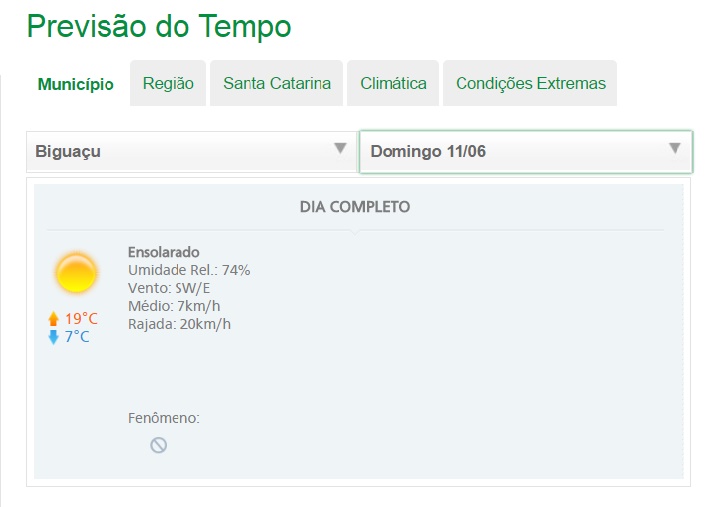
Task: Open the Domingo 11/06 date dropdown
Action: [526, 151]
